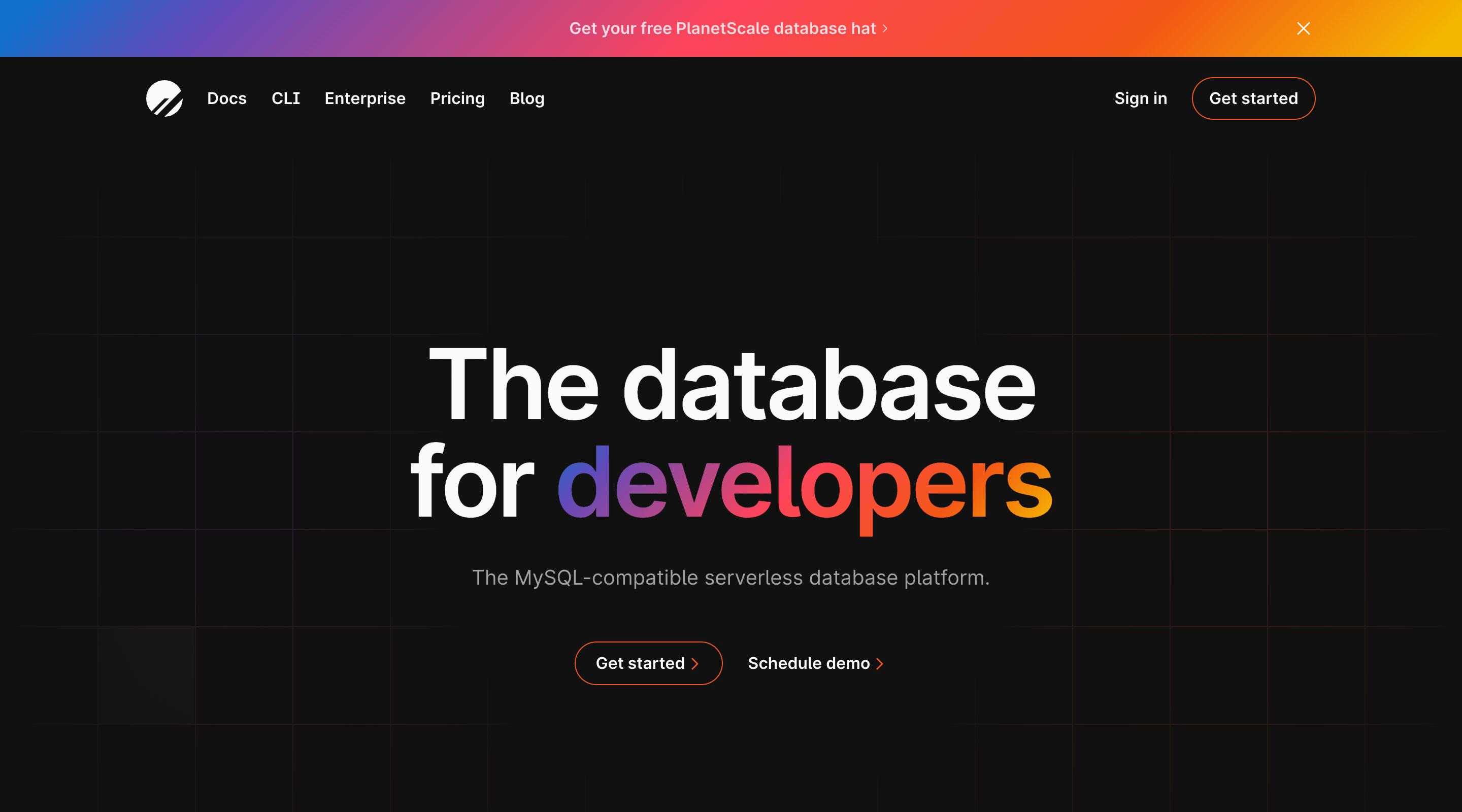Click Sign in
The image size is (1462, 812).
(1141, 98)
